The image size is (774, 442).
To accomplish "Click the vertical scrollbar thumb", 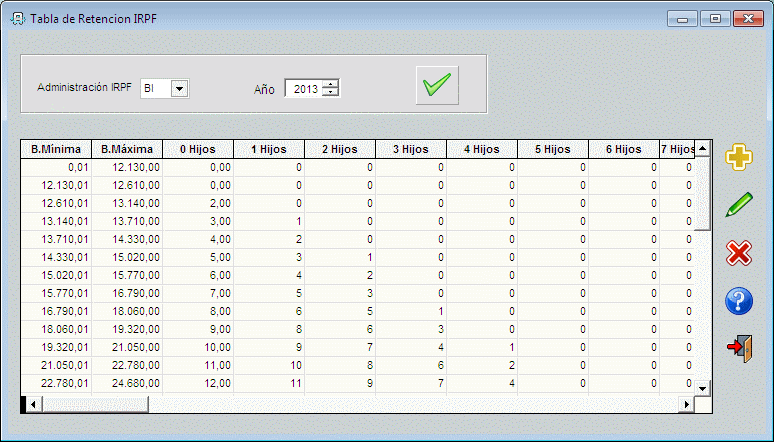I will pyautogui.click(x=703, y=193).
